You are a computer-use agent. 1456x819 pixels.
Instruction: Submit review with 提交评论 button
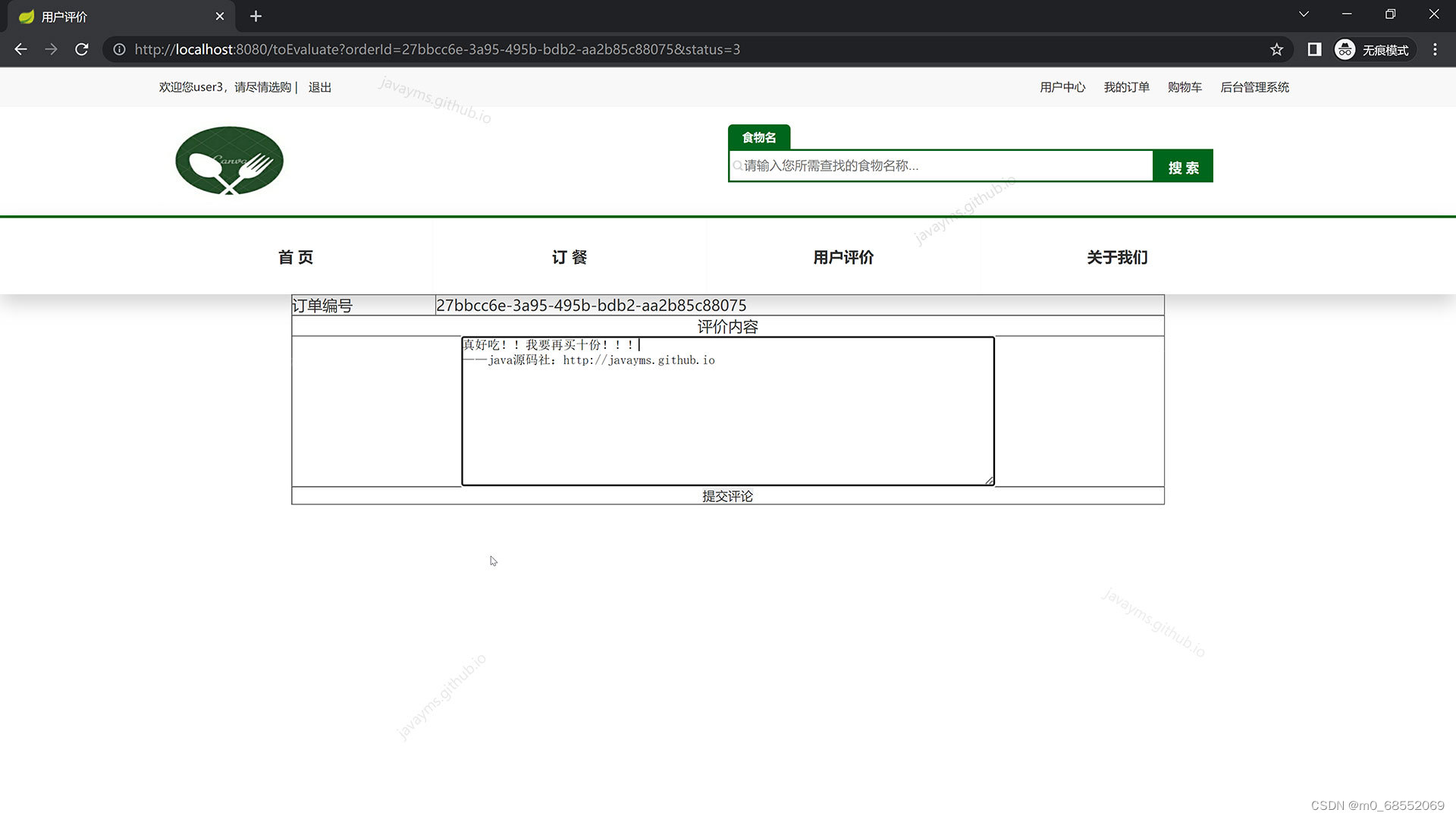[727, 496]
